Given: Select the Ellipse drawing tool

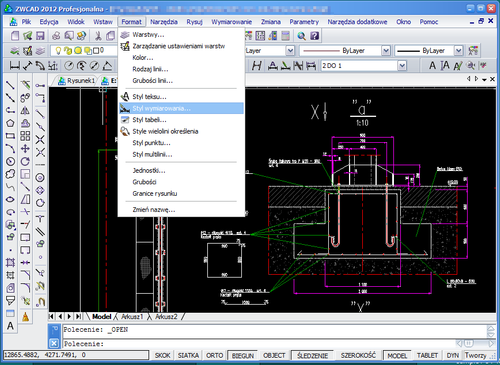Looking at the screenshot, I should tap(10, 199).
